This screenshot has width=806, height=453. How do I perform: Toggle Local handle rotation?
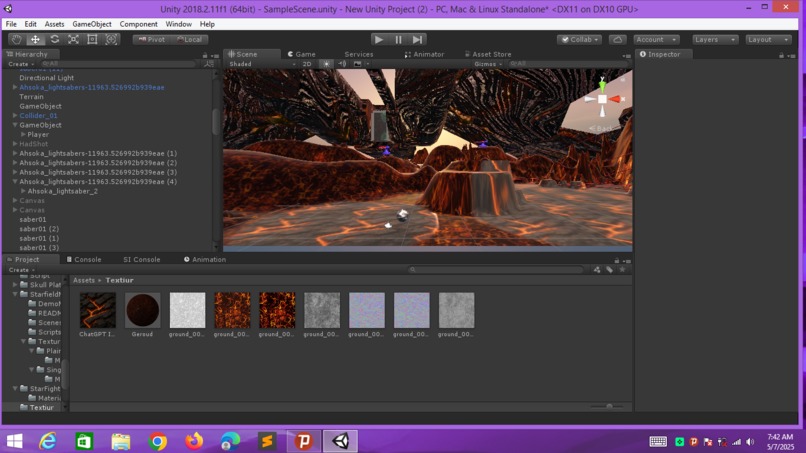pos(190,40)
